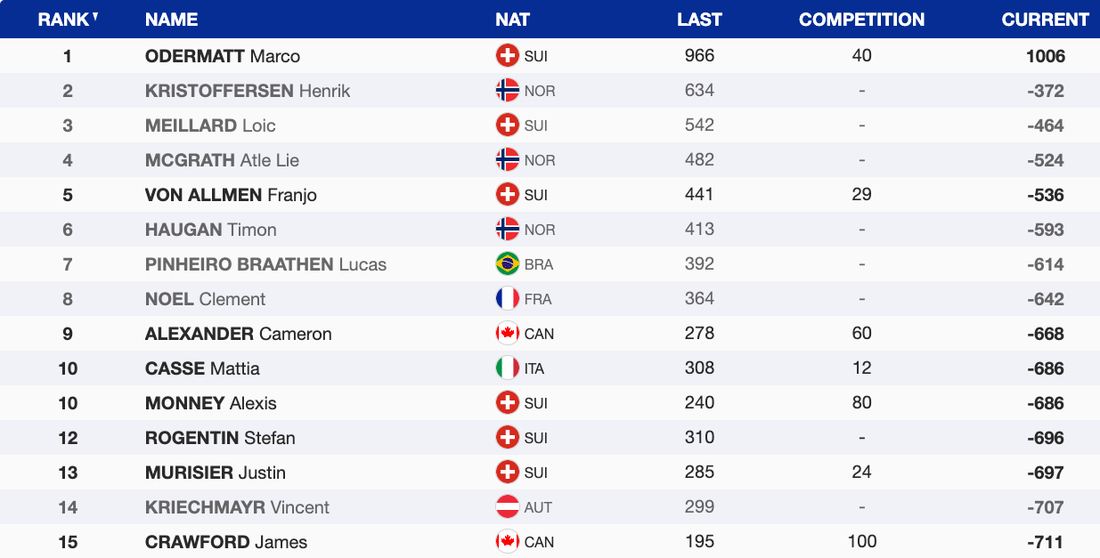Click Austrian flag in Kriechmayr row

coord(507,507)
